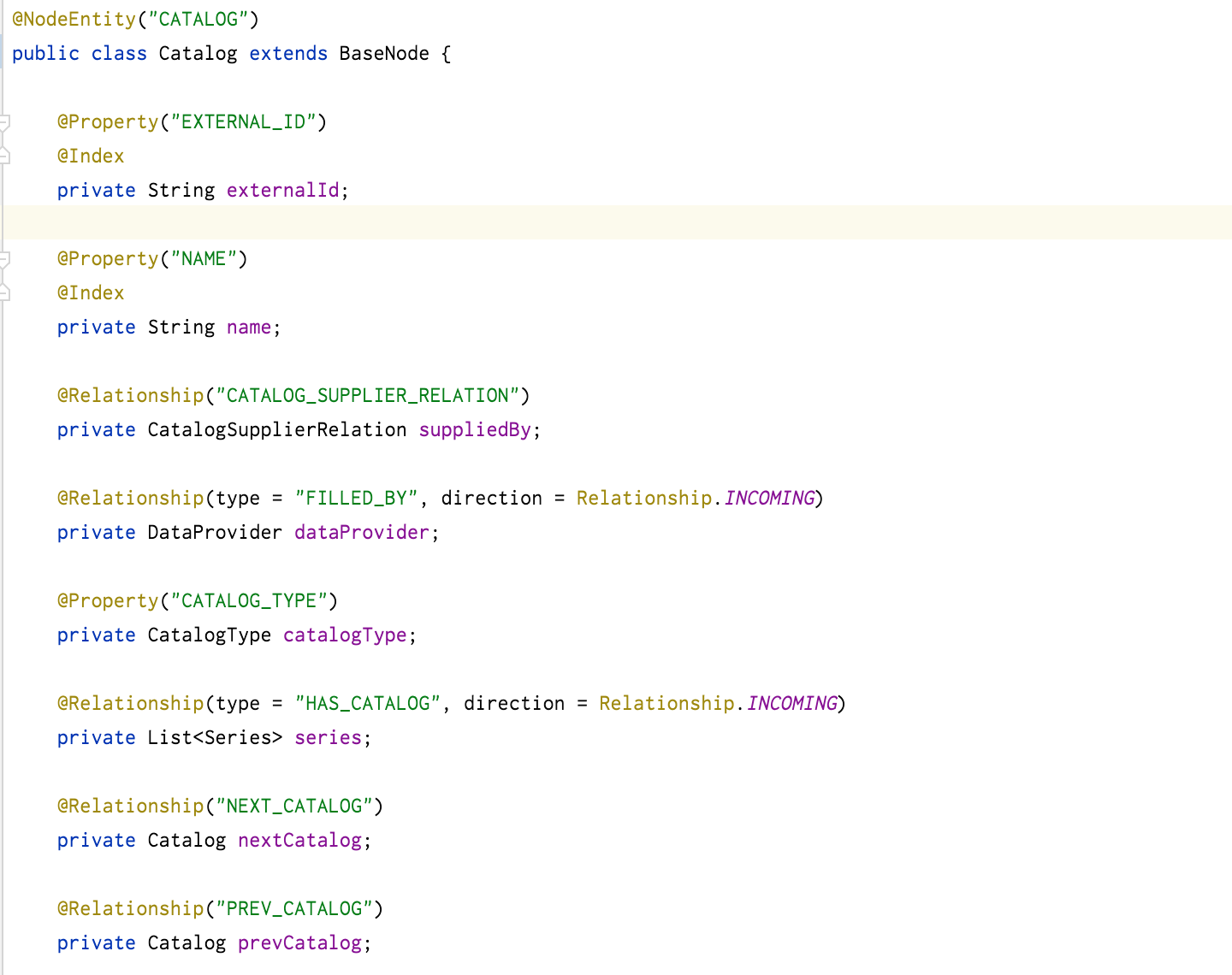Select Relationship.INCOMING on the FILLED_BY line
This screenshot has height=975, width=1232.
coord(695,498)
